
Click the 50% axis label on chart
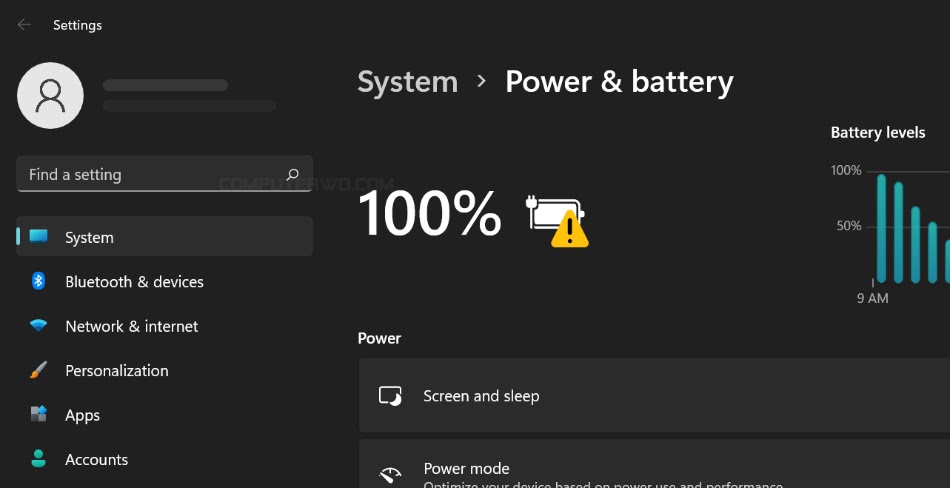tap(849, 226)
